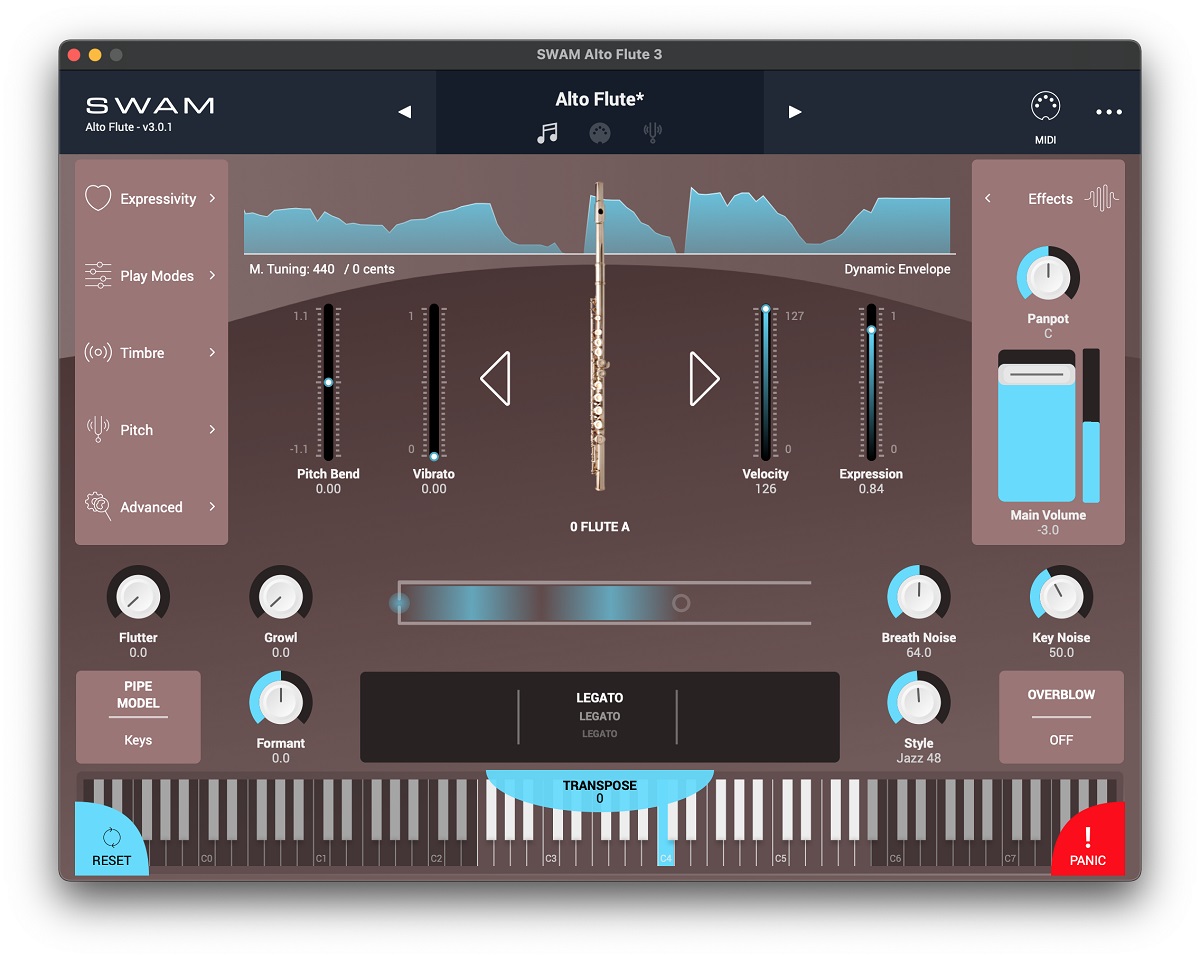1200x959 pixels.
Task: Open the Play Modes menu
Action: click(x=157, y=276)
